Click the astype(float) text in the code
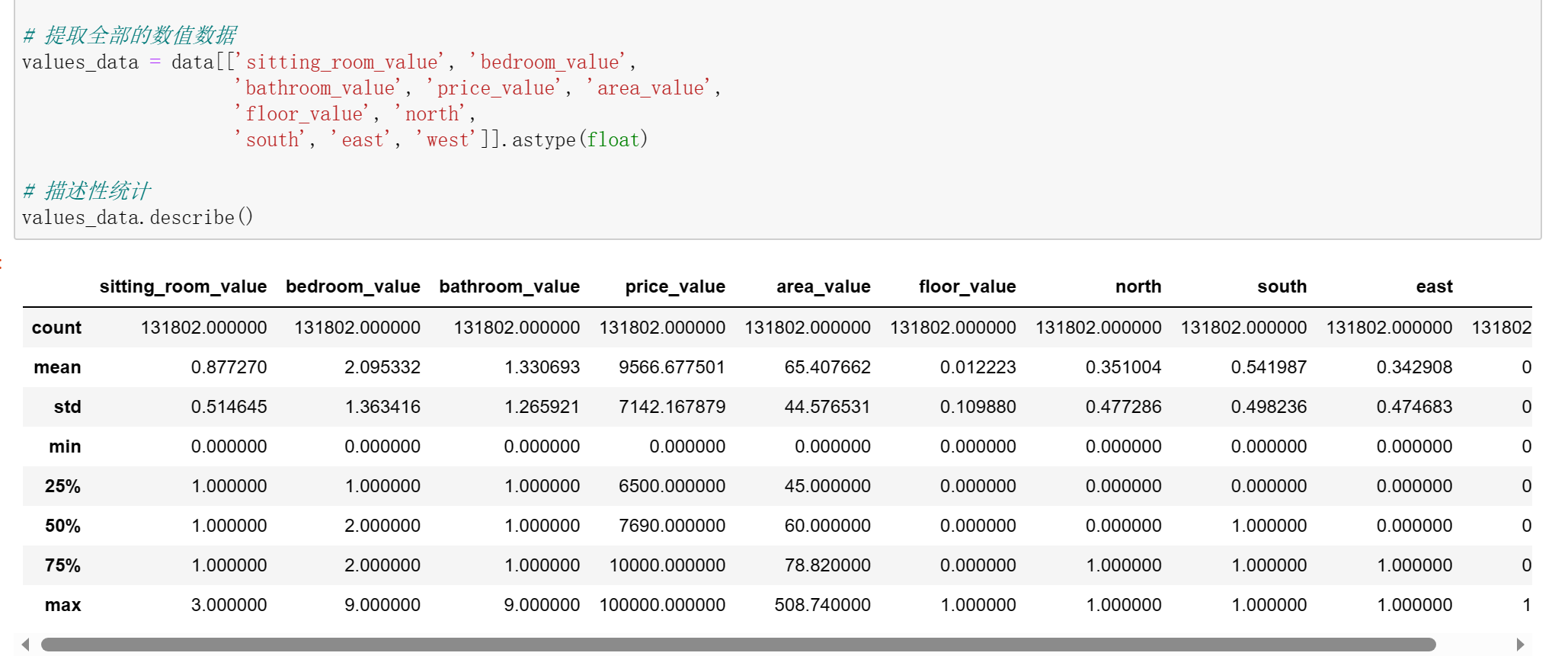Viewport: 1568px width, 656px height. tap(579, 139)
